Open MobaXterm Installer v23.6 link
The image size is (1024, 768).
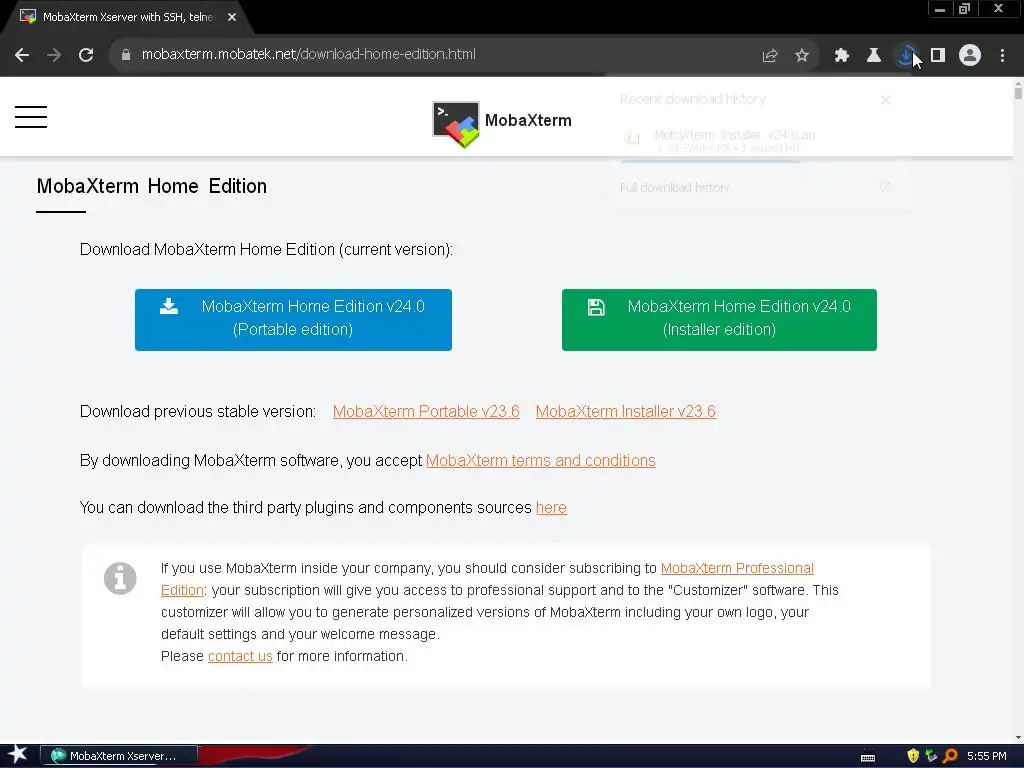coord(626,411)
